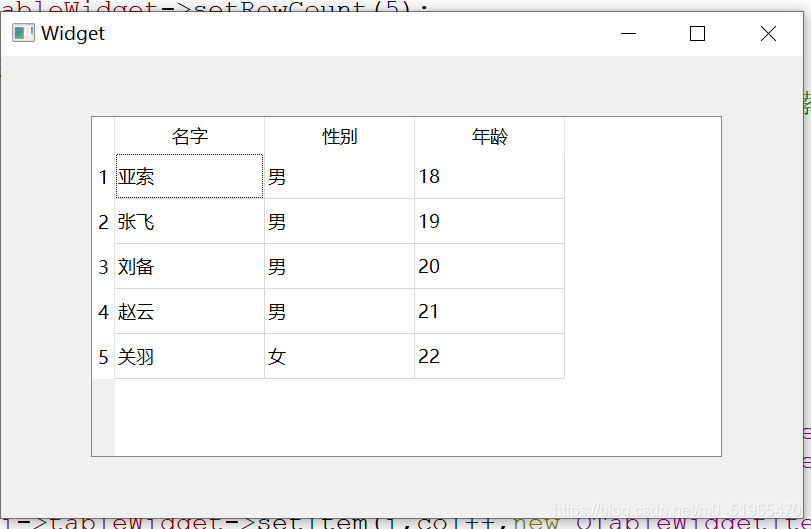The image size is (811, 529).
Task: Maximize the Widget window
Action: pos(697,34)
